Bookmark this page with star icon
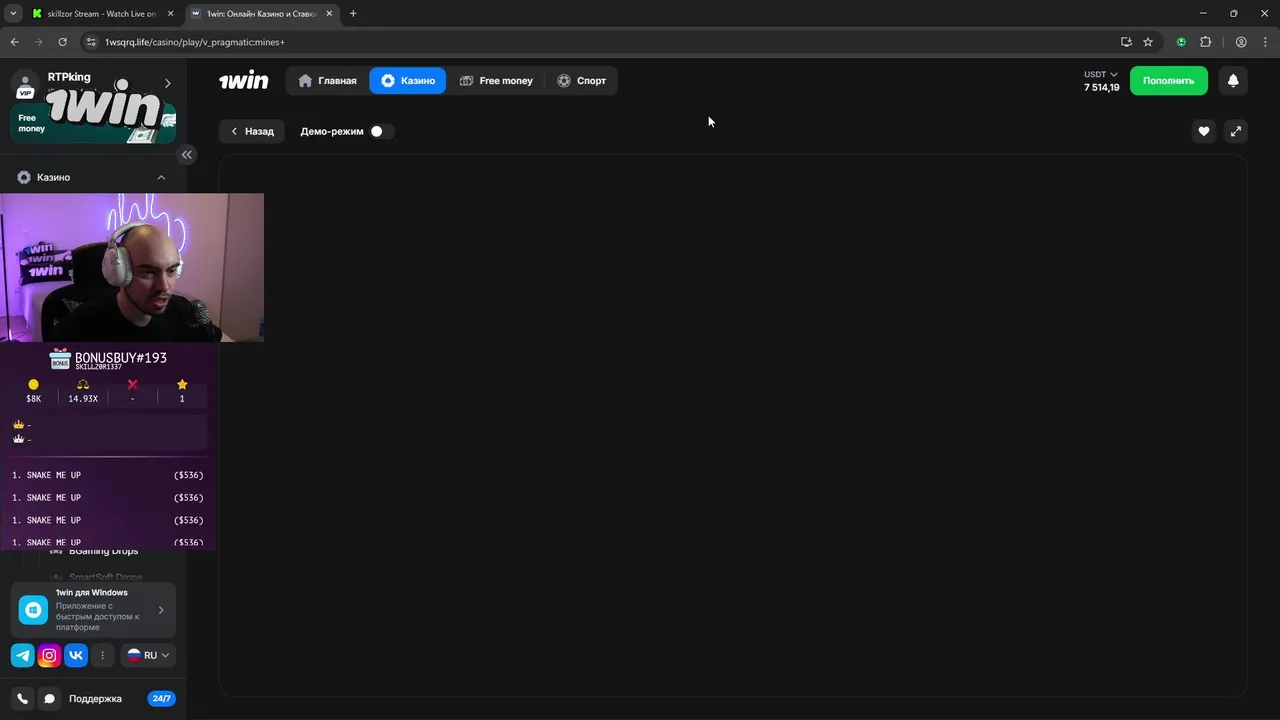The height and width of the screenshot is (720, 1280). click(1148, 42)
